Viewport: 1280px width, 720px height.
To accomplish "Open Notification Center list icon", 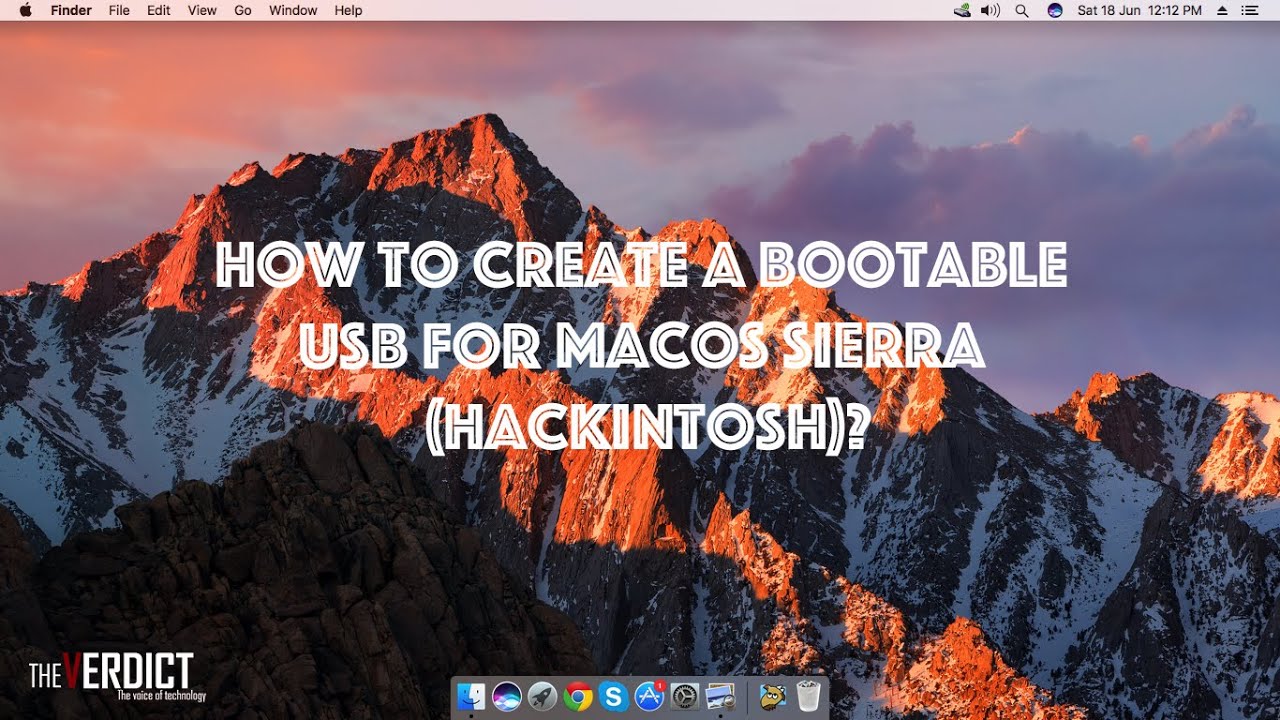I will pos(1250,10).
